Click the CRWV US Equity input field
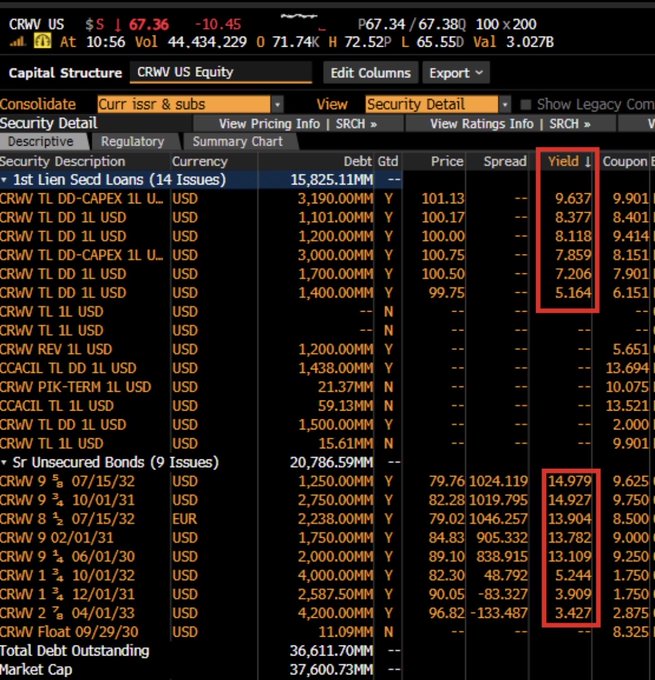This screenshot has height=680, width=655. pyautogui.click(x=221, y=72)
